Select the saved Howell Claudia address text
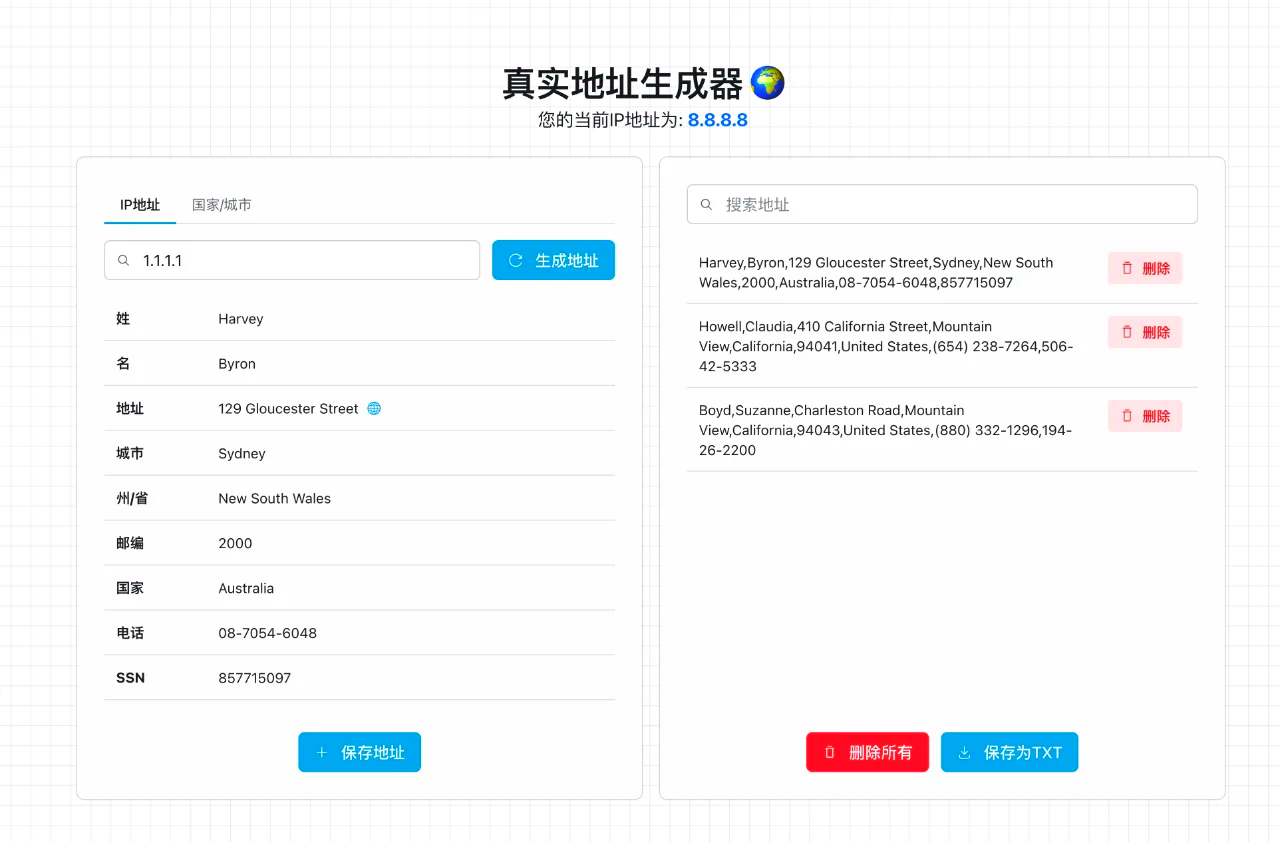This screenshot has height=842, width=1280. point(886,346)
